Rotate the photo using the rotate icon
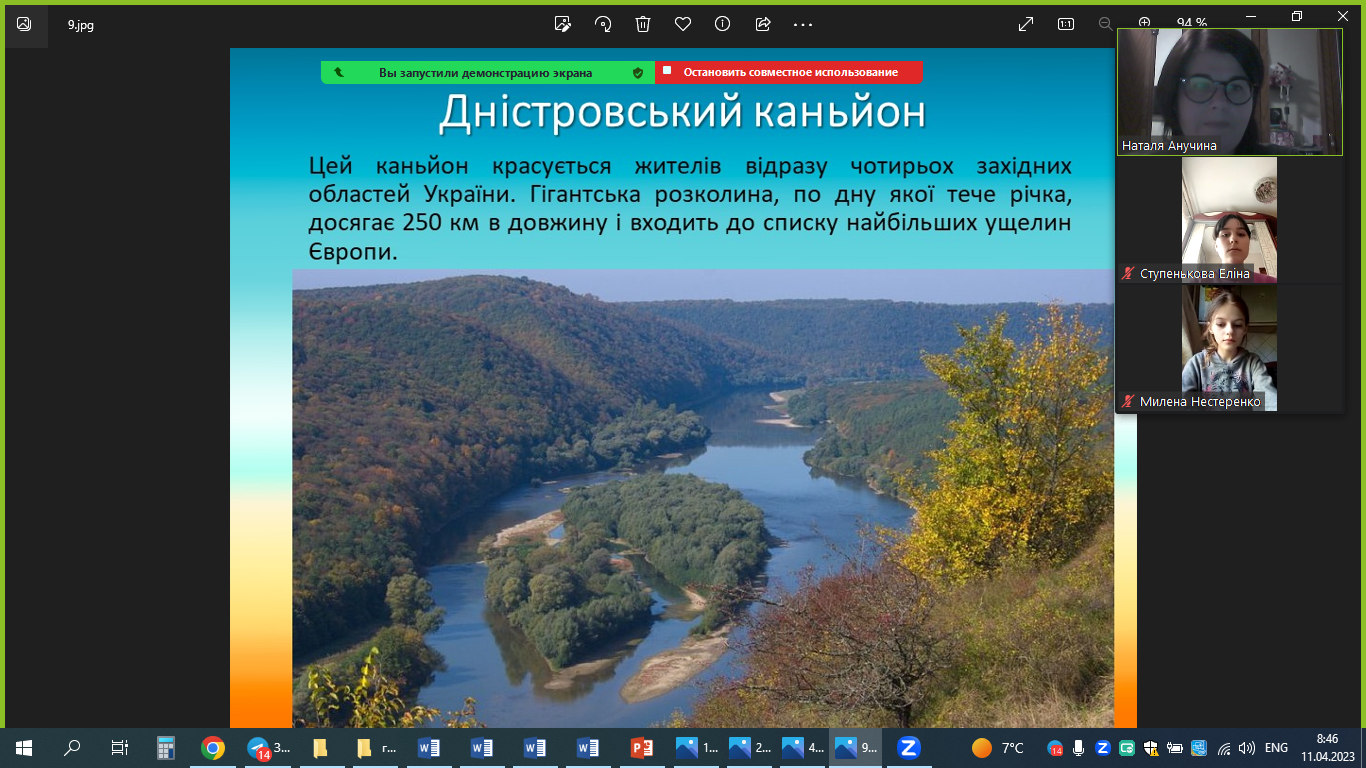The image size is (1366, 768). tap(603, 24)
